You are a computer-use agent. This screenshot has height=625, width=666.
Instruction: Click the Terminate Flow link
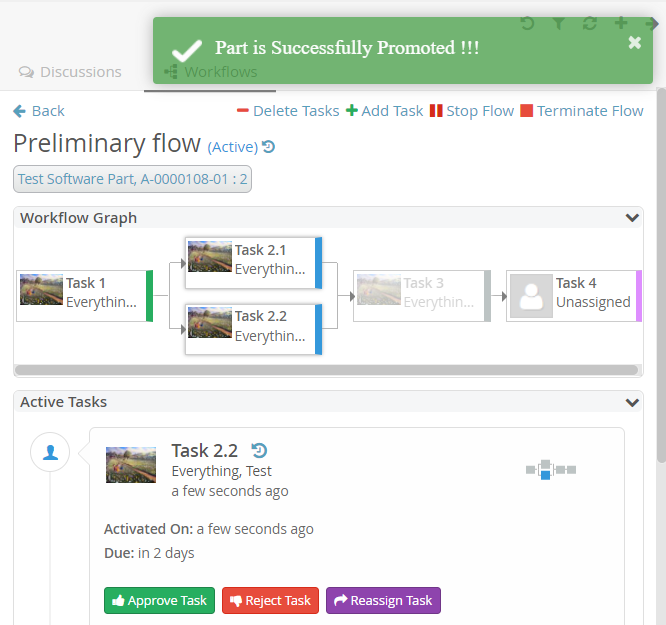click(x=582, y=111)
